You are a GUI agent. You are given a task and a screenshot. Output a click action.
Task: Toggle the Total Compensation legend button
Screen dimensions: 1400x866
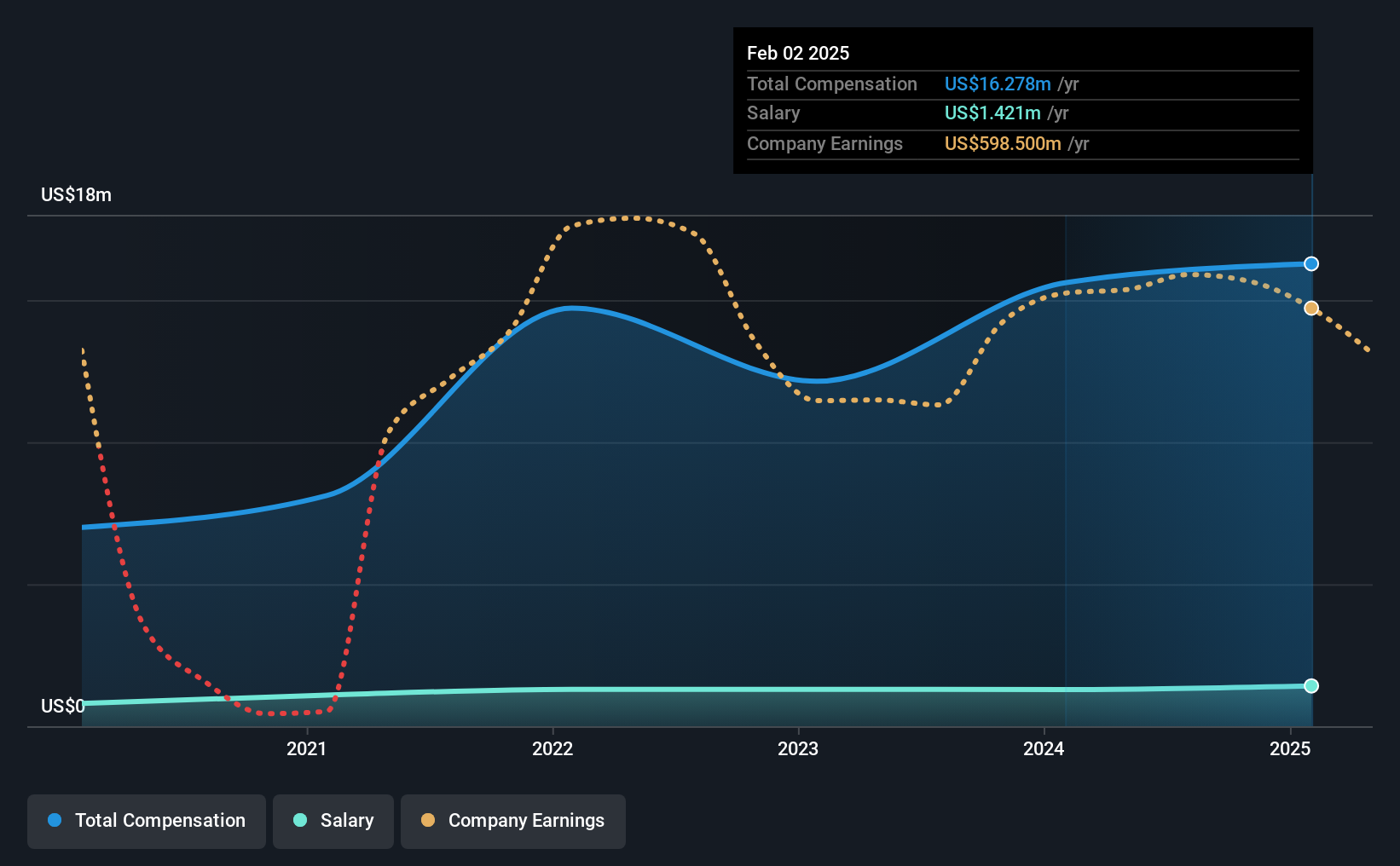coord(147,821)
